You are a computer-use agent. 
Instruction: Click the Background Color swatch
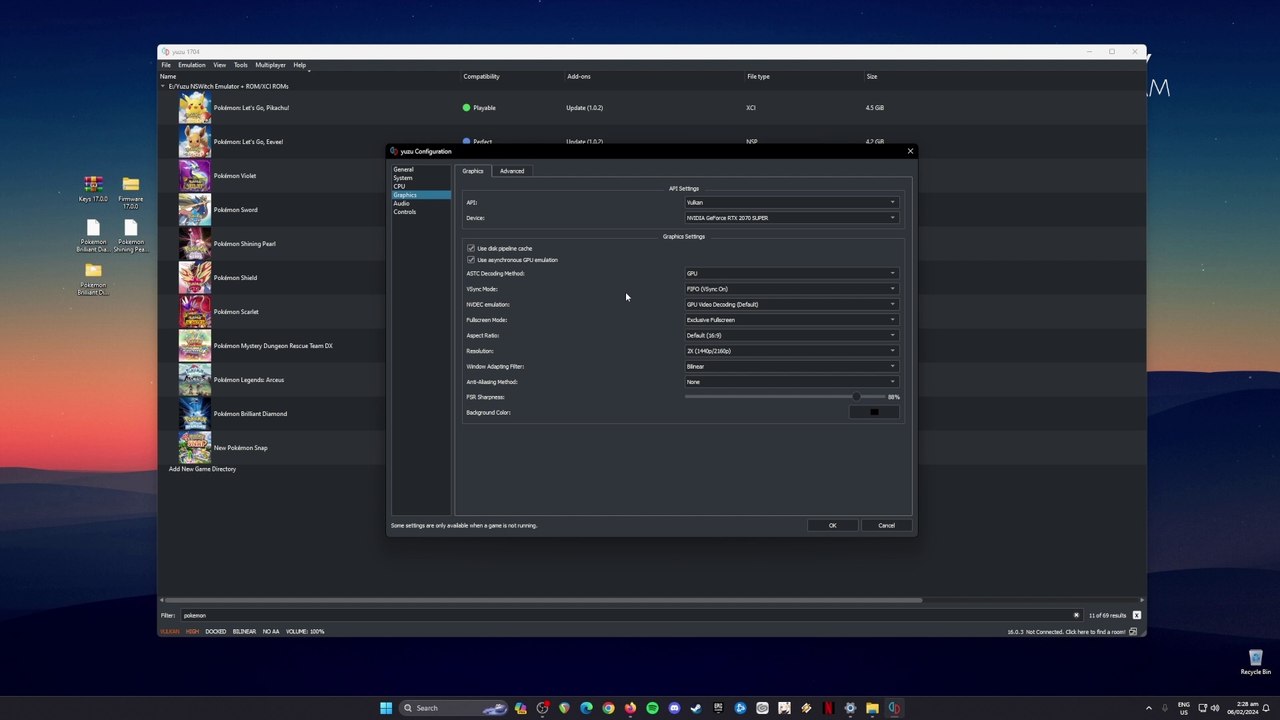(874, 412)
